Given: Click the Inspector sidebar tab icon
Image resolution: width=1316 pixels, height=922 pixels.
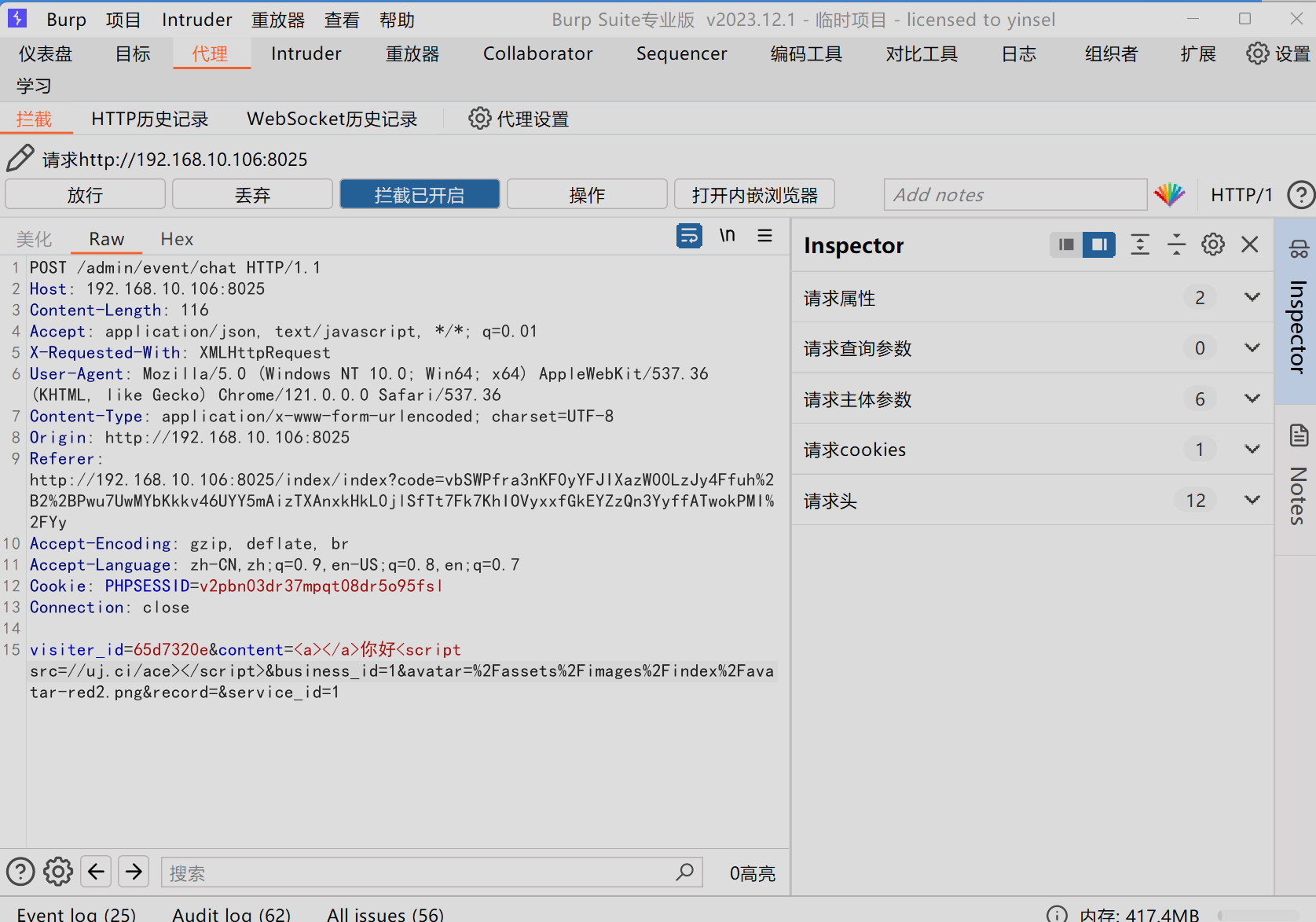Looking at the screenshot, I should [1298, 250].
